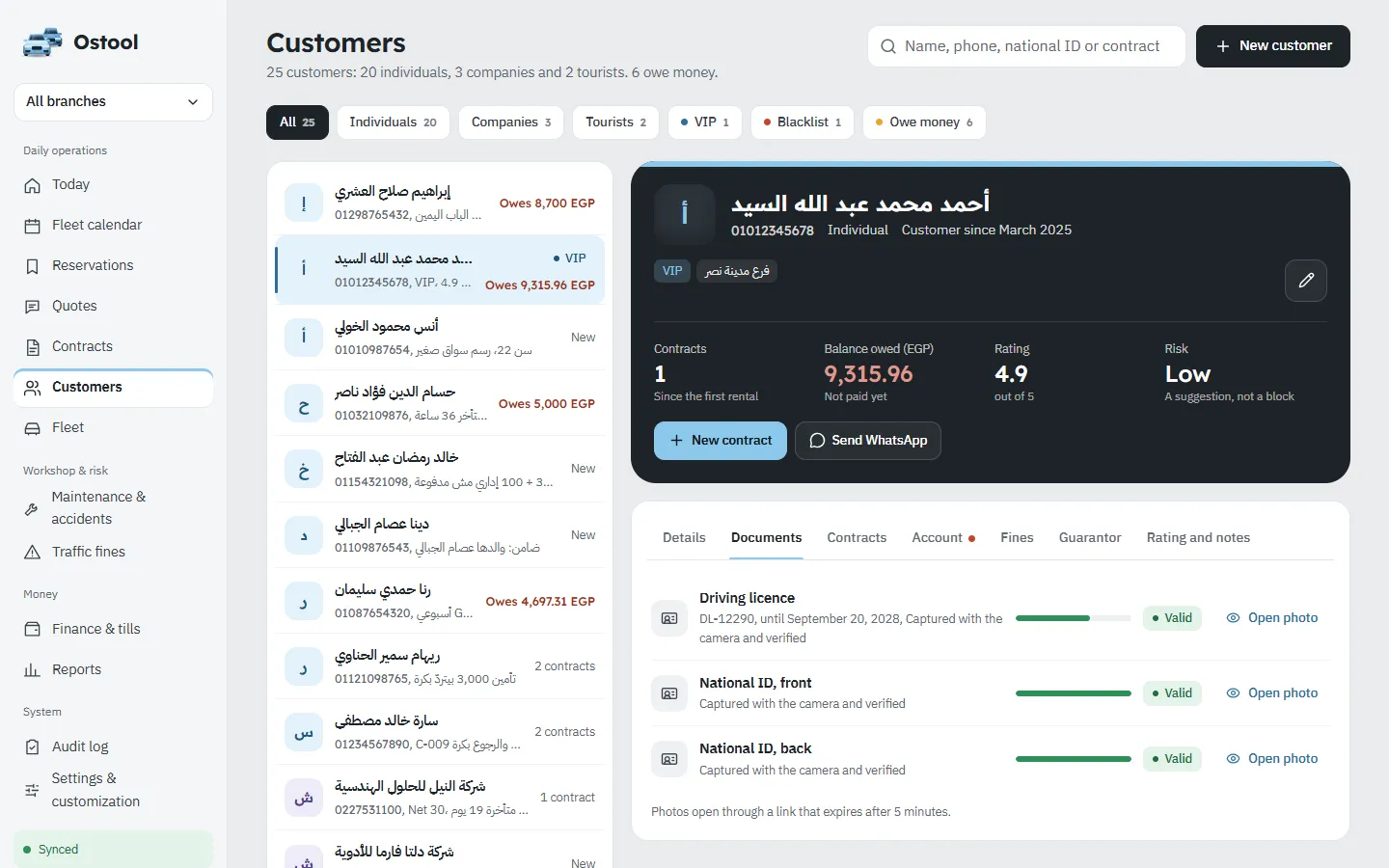Click the National ID, front card icon
The image size is (1389, 868).
(669, 693)
